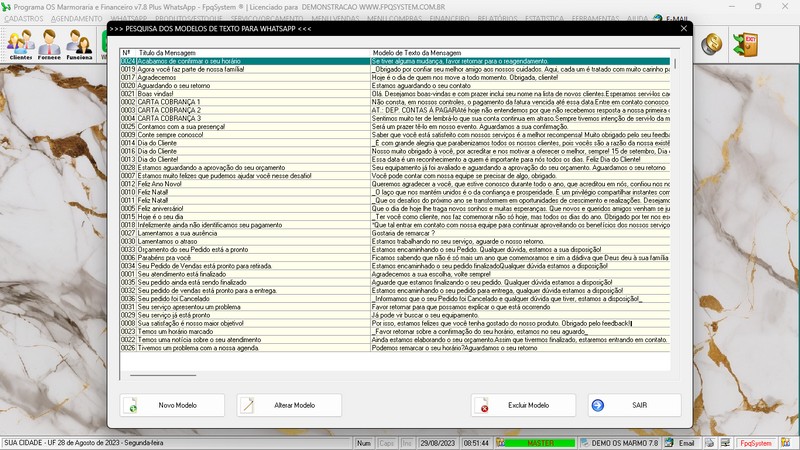Click the exit door toolbar icon

[x=745, y=44]
